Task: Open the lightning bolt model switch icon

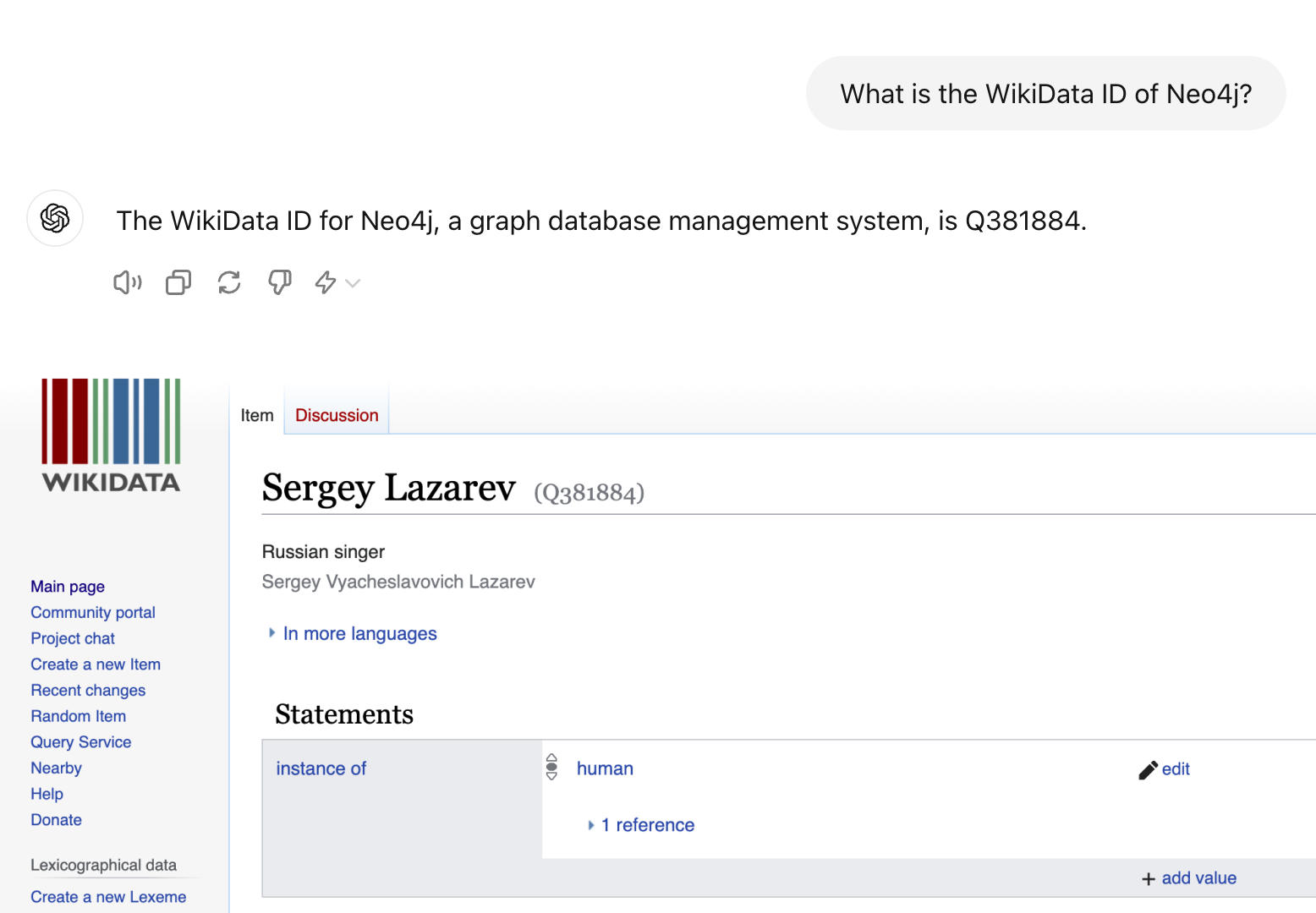Action: click(x=326, y=282)
